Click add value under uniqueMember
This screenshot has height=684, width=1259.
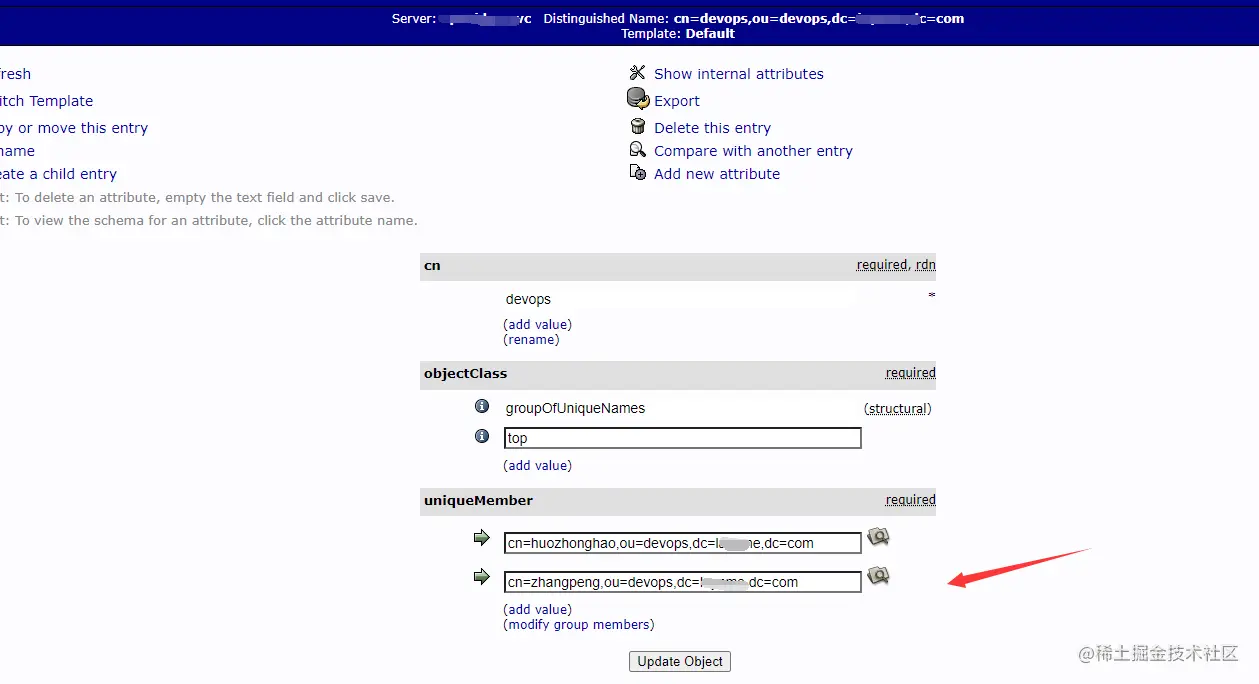coord(538,610)
